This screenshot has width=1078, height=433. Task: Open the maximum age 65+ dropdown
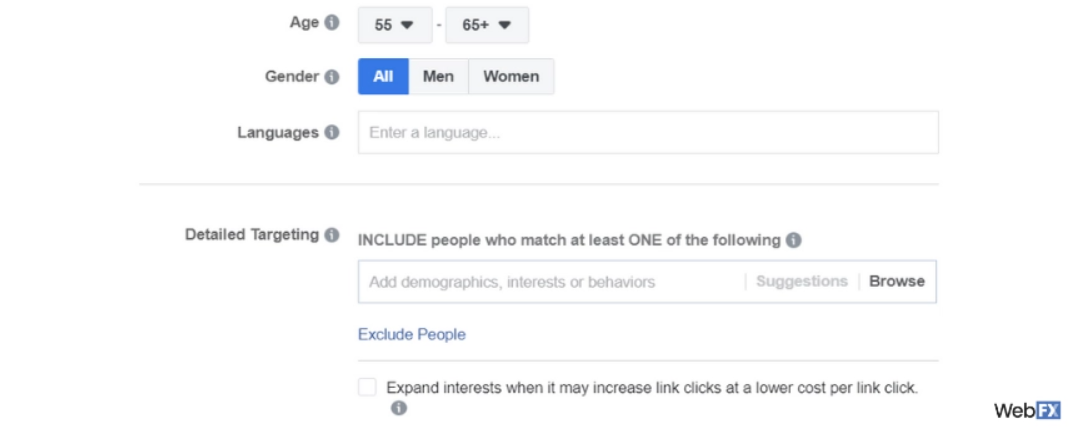(486, 25)
